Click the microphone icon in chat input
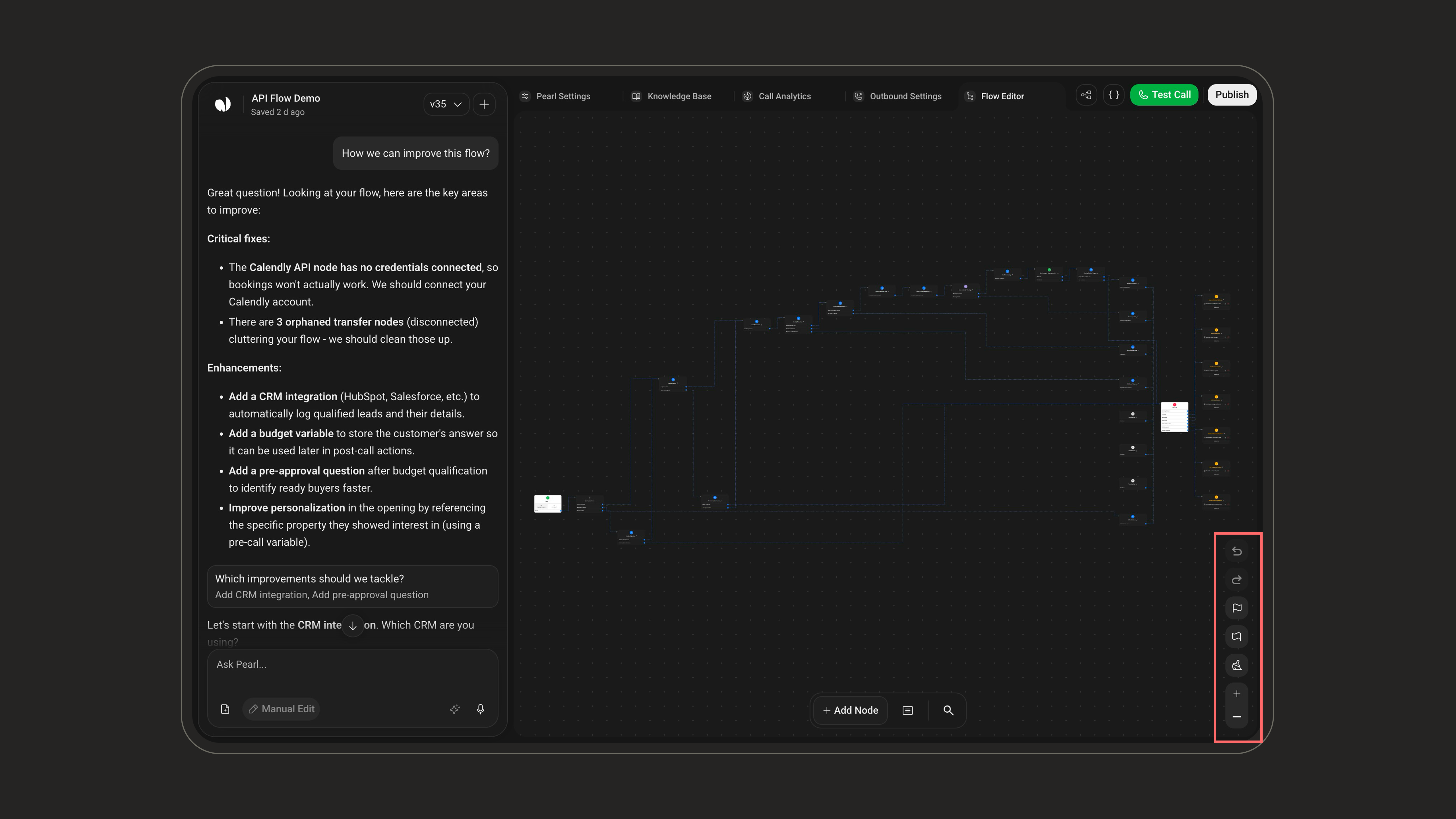The image size is (1456, 819). [x=480, y=709]
